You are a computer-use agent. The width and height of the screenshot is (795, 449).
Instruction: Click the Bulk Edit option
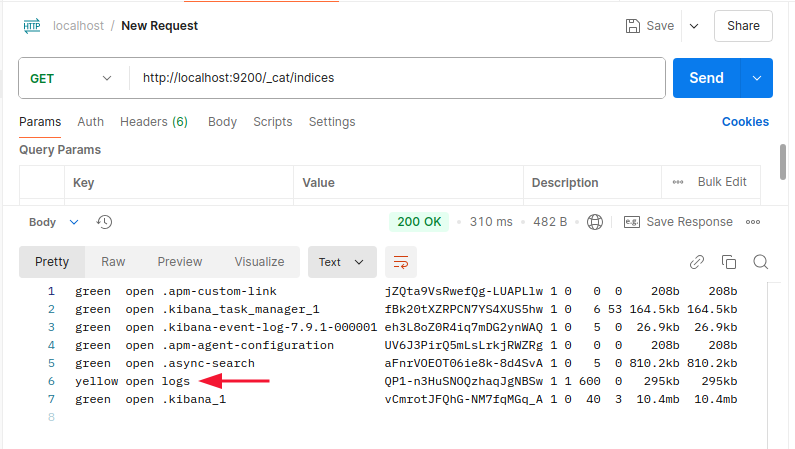point(722,182)
